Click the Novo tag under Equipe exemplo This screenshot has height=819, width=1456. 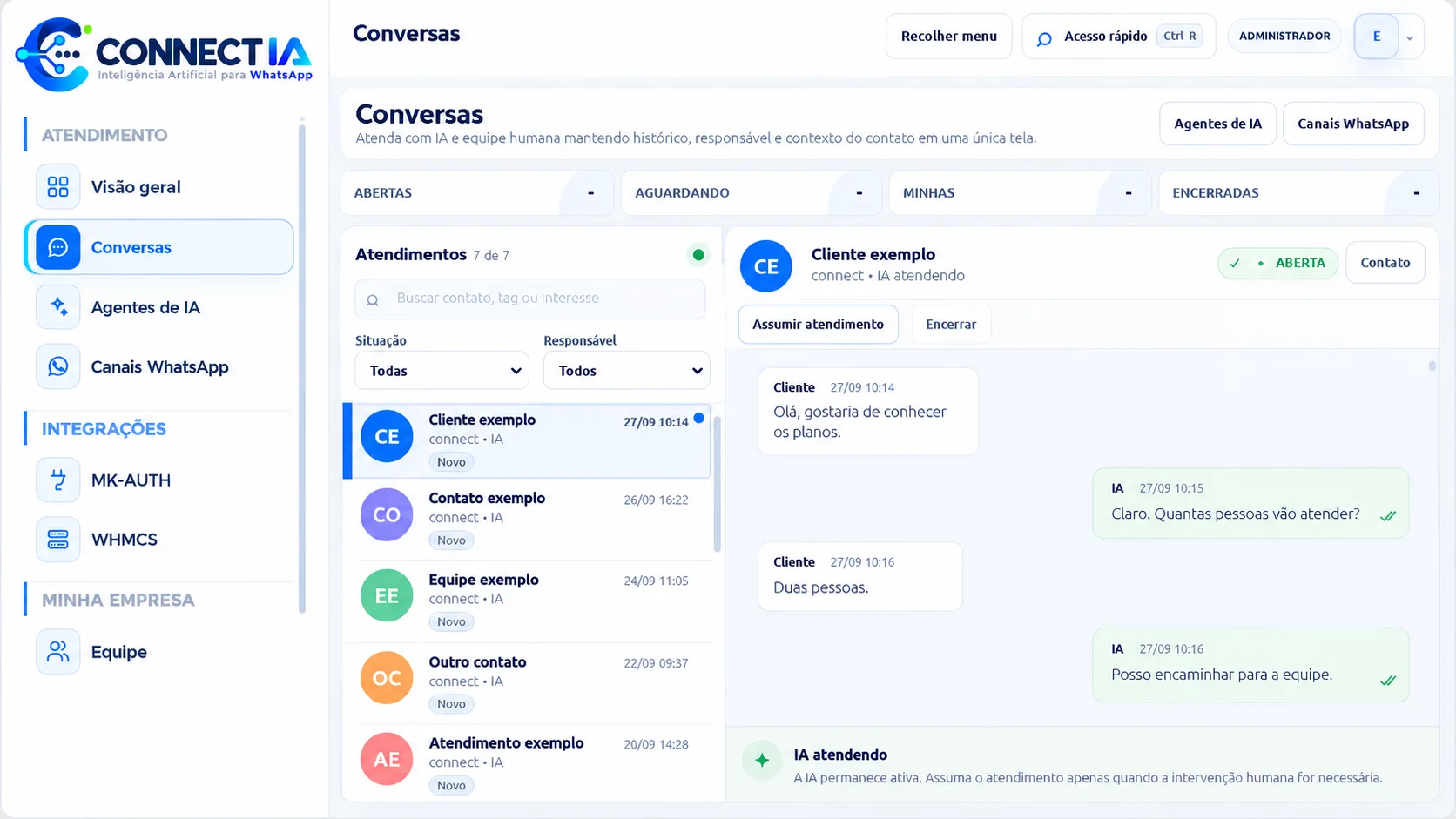pos(451,621)
